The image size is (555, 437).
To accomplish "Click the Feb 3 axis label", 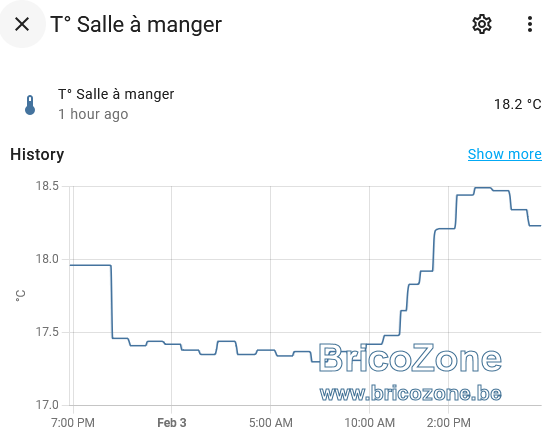I will [x=172, y=422].
